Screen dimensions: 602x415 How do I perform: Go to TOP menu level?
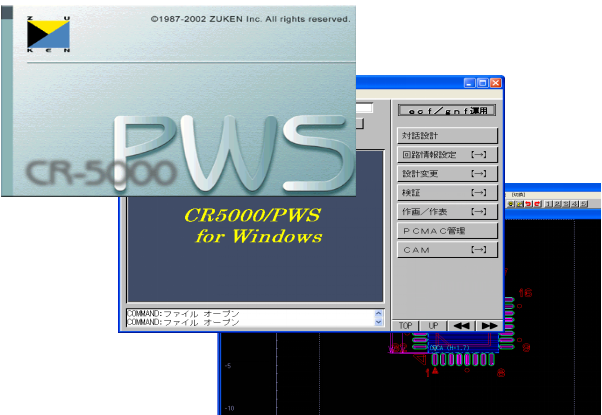pos(406,325)
